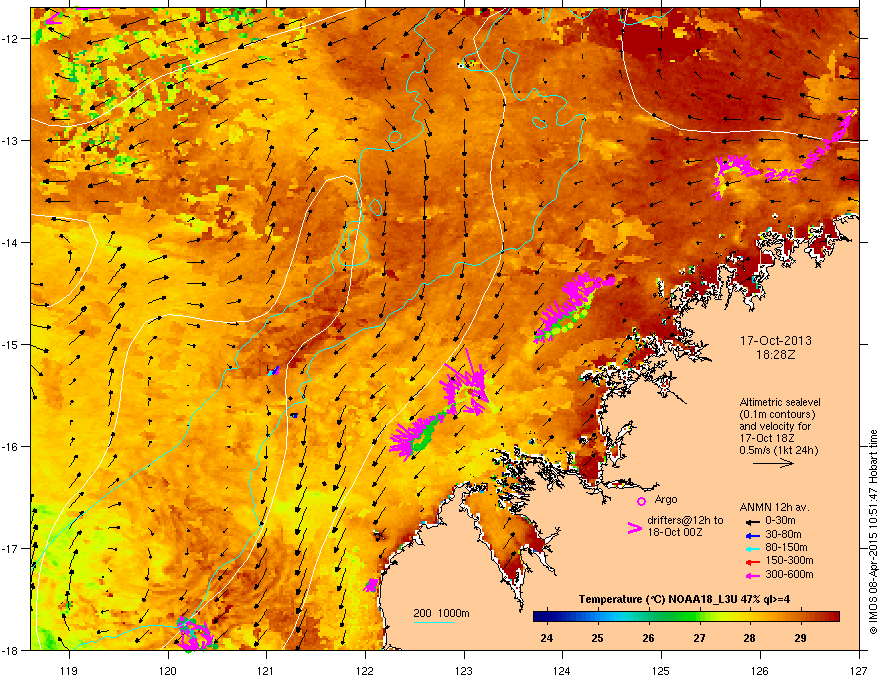Select the dark blue end of temperature colorbar
The height and width of the screenshot is (680, 880).
[x=540, y=617]
